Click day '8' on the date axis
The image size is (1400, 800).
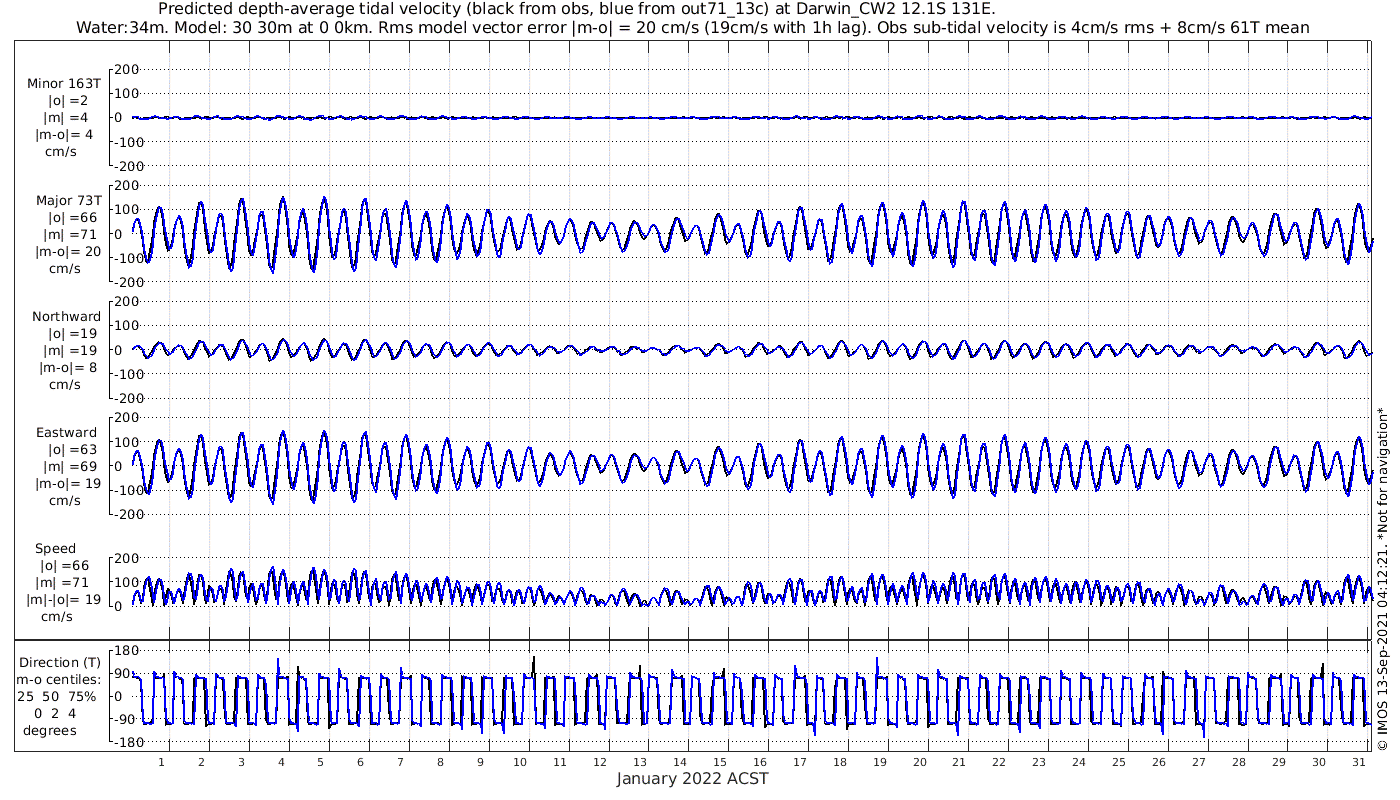tap(440, 762)
